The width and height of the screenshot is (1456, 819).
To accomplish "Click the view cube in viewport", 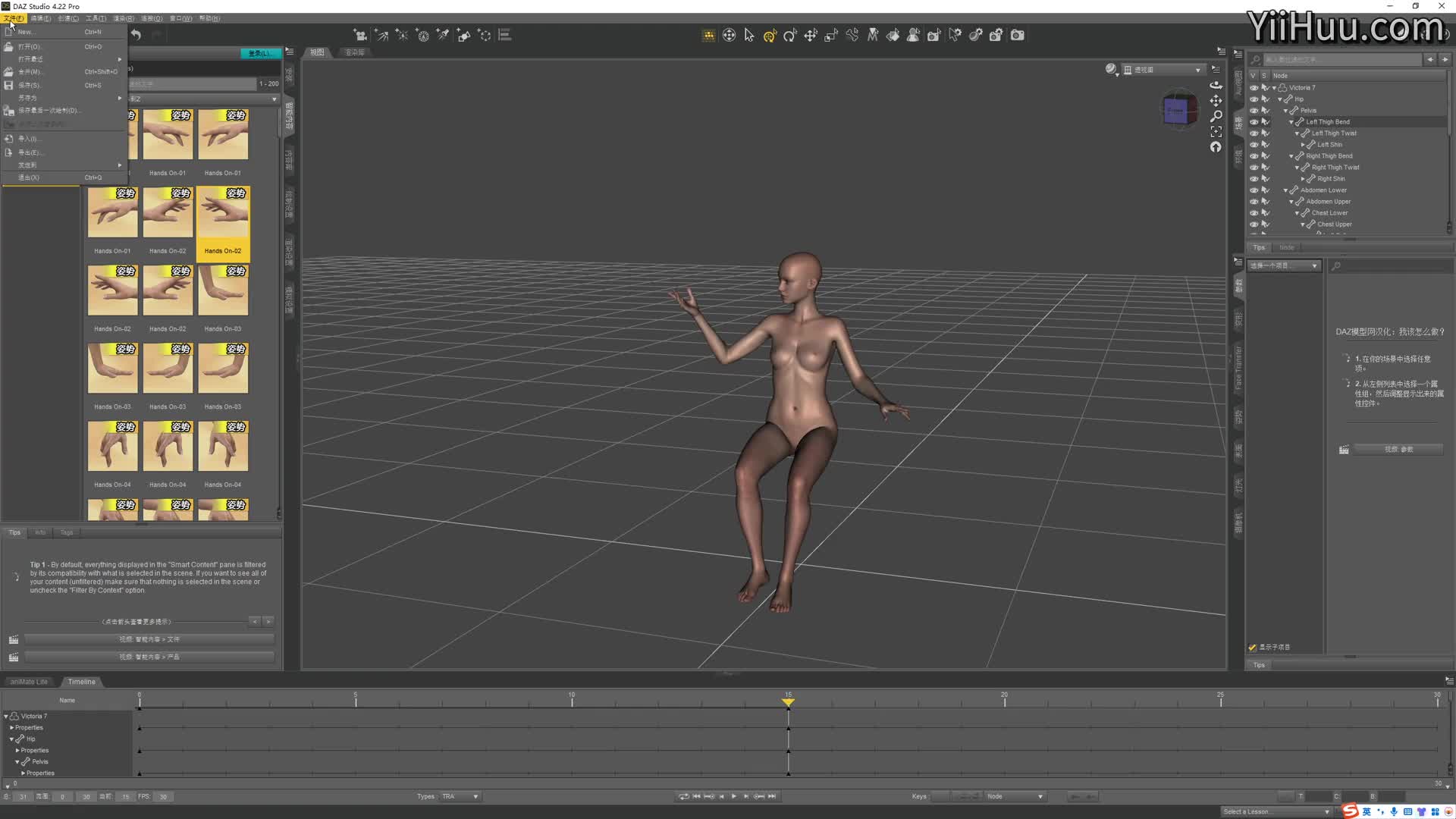I will (1178, 111).
